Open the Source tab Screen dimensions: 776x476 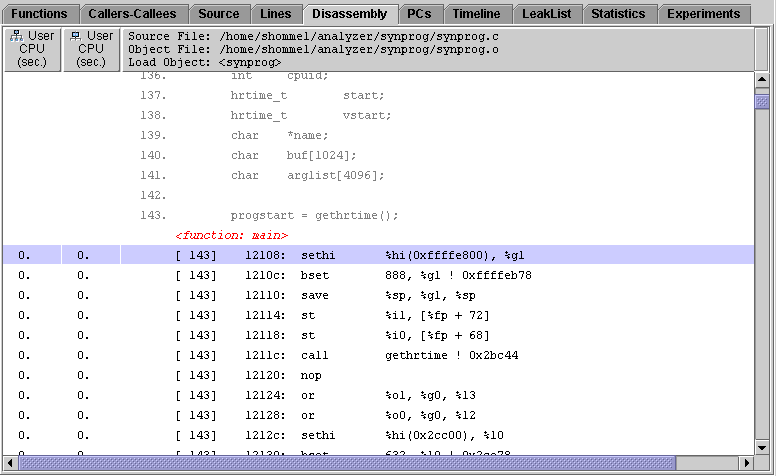pyautogui.click(x=219, y=14)
